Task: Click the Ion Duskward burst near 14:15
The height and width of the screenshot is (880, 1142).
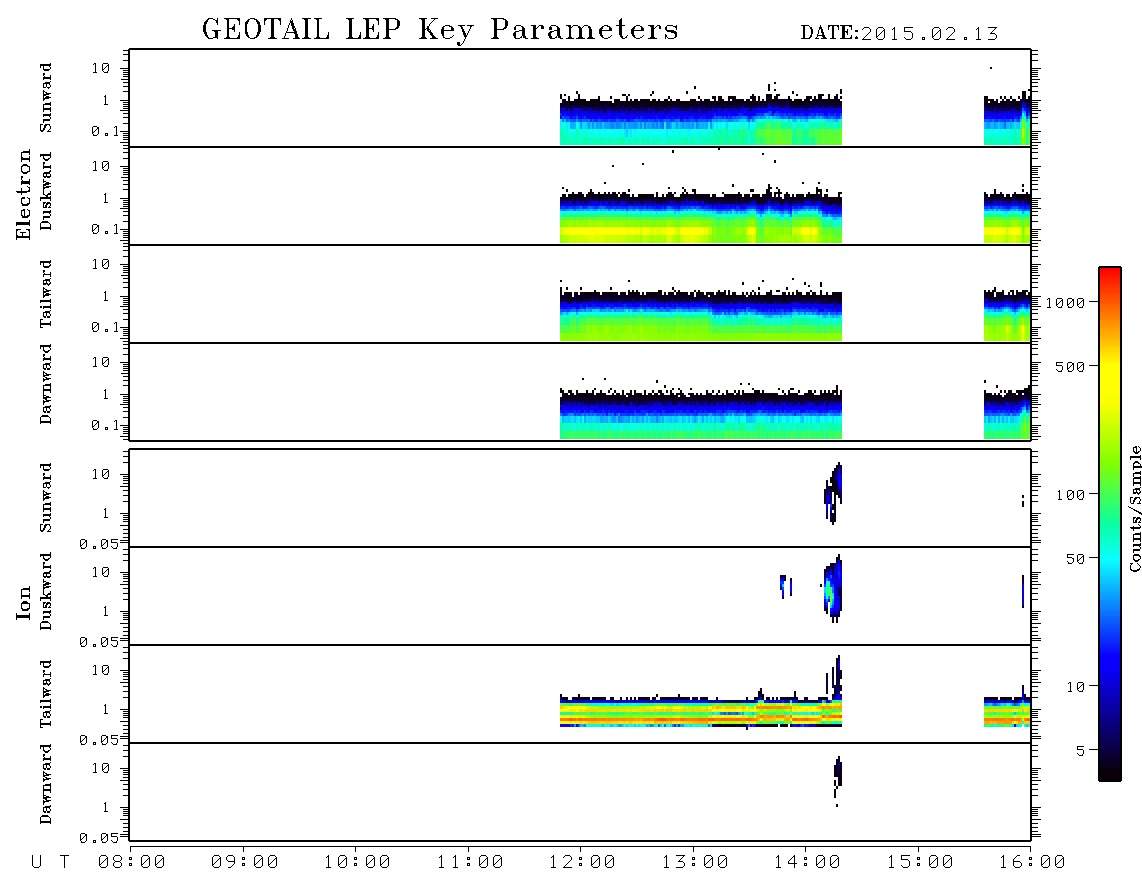Action: pos(832,589)
